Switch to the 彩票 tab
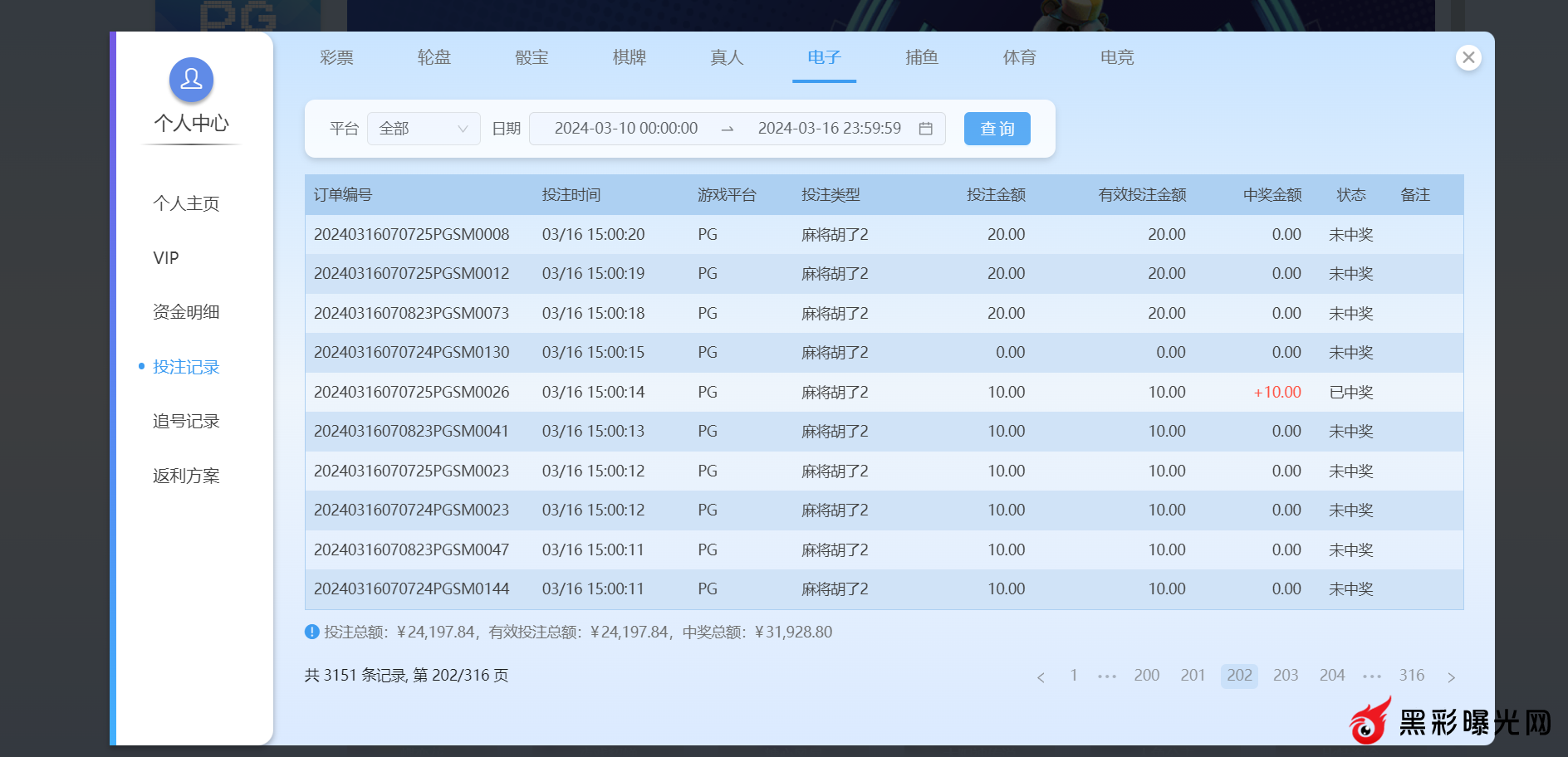This screenshot has height=757, width=1568. click(x=336, y=57)
